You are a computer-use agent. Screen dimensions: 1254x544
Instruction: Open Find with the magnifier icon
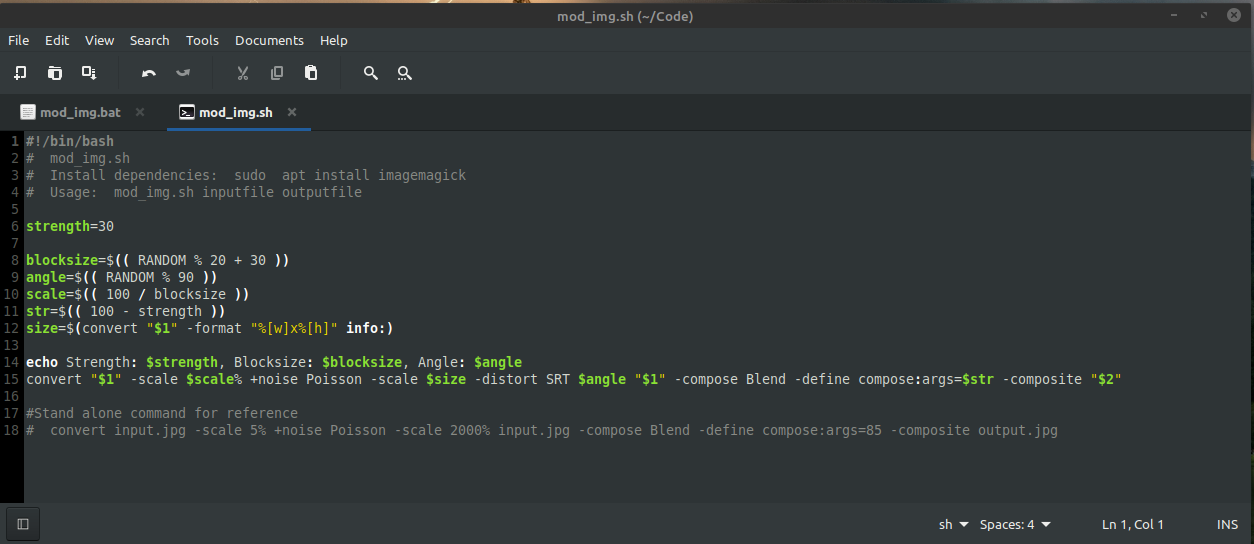click(370, 73)
